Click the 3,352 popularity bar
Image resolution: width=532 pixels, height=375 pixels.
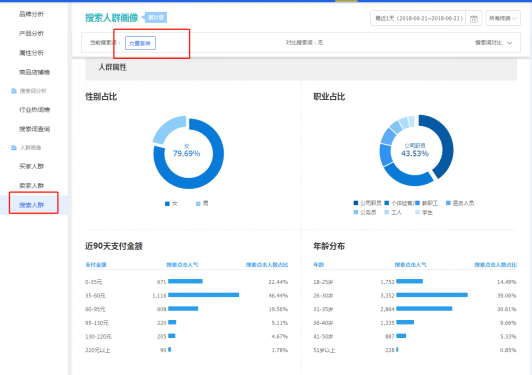click(x=432, y=295)
